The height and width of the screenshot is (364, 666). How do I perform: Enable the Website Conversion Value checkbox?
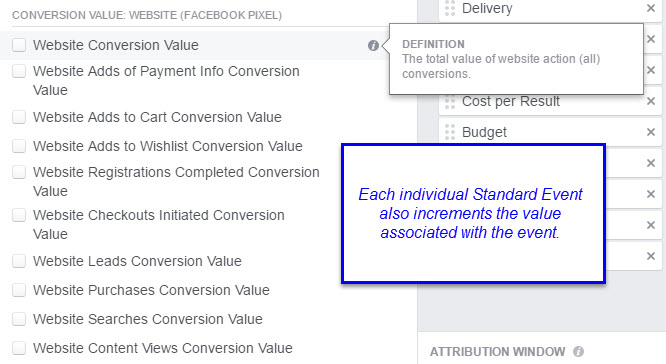point(19,45)
